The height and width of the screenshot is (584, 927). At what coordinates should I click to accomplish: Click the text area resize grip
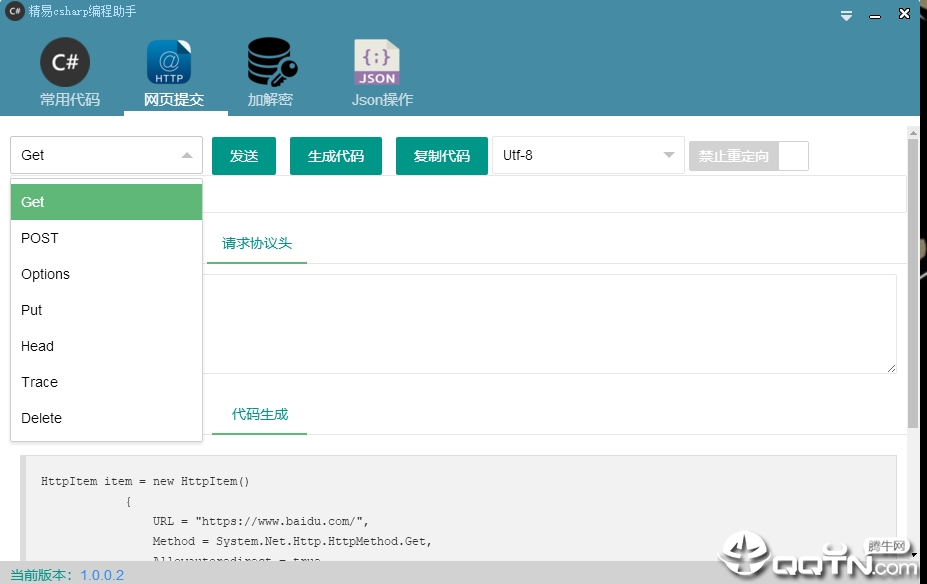click(891, 368)
